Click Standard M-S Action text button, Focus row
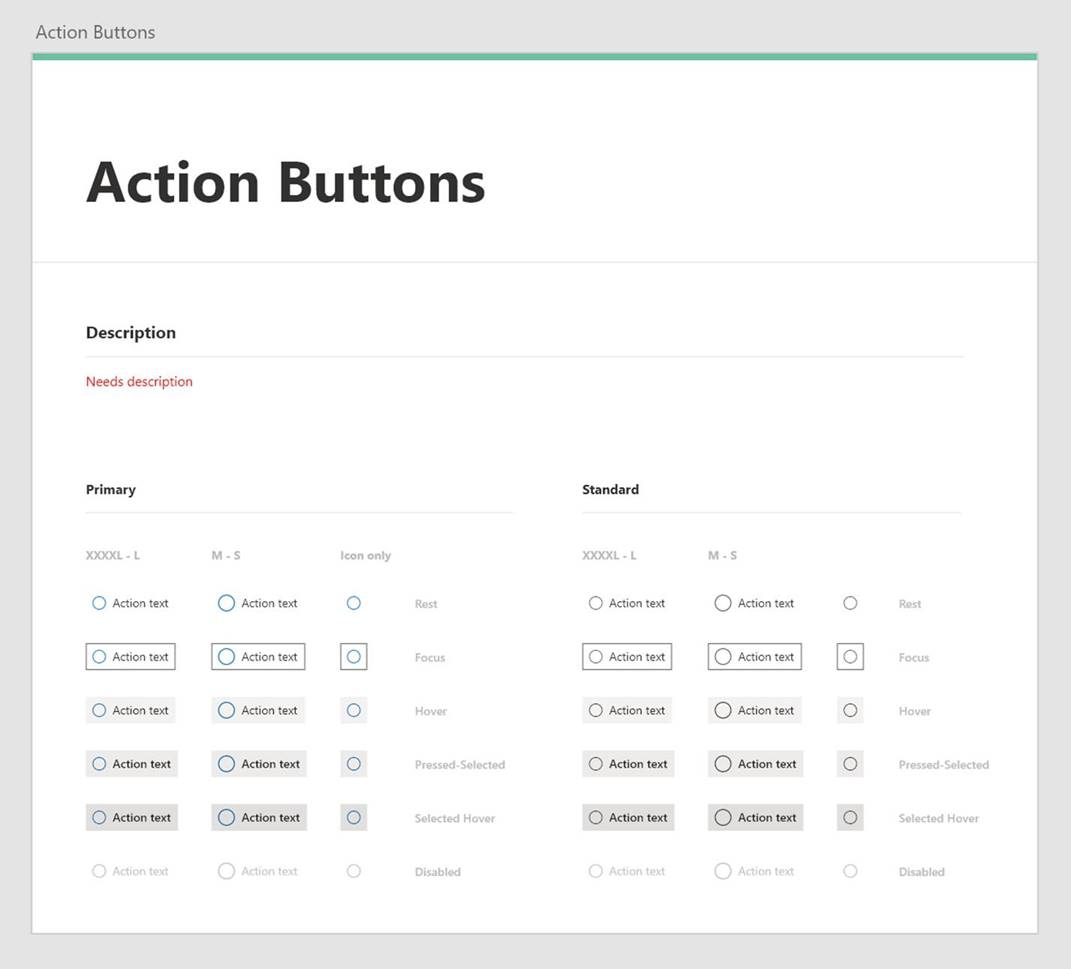Viewport: 1071px width, 969px height. click(755, 656)
